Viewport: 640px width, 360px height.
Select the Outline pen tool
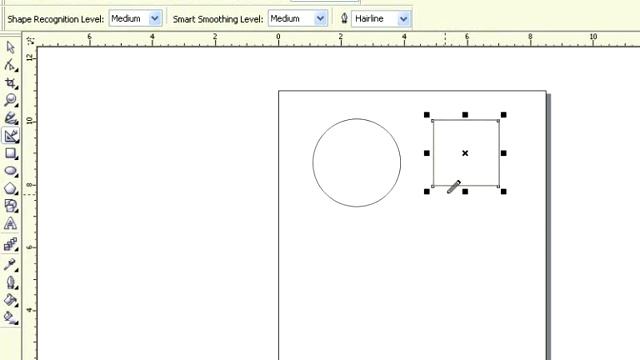click(x=10, y=282)
